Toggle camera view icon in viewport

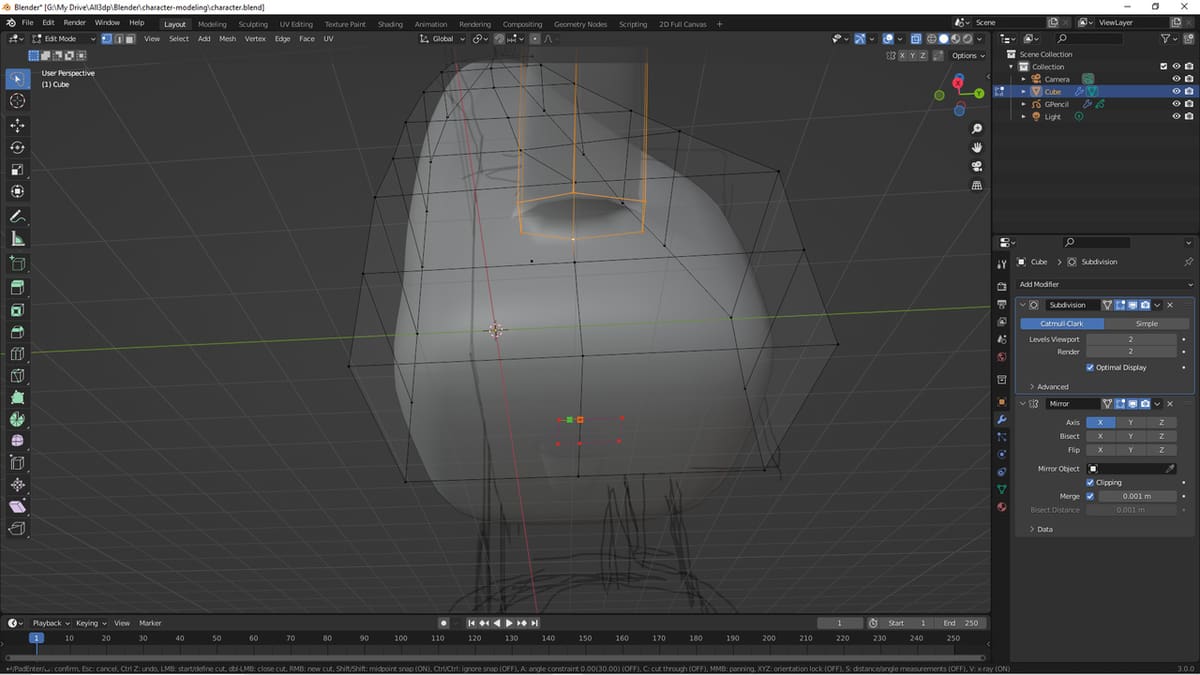coord(977,166)
